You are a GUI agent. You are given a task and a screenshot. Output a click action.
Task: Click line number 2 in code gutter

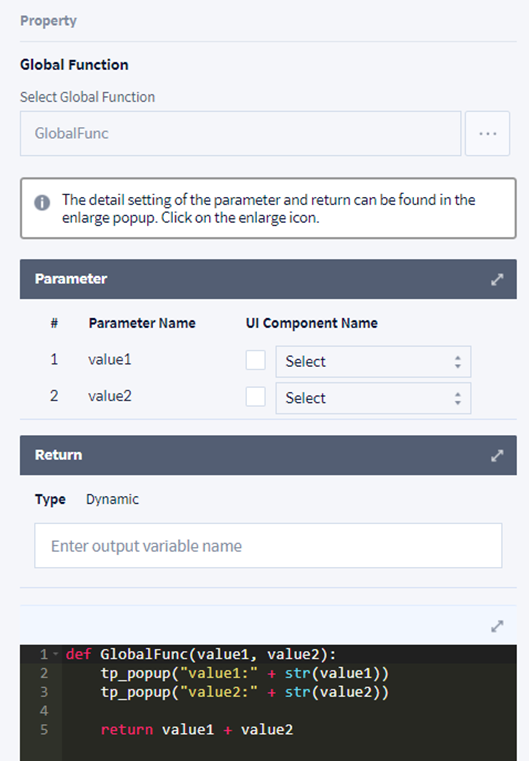coord(44,673)
